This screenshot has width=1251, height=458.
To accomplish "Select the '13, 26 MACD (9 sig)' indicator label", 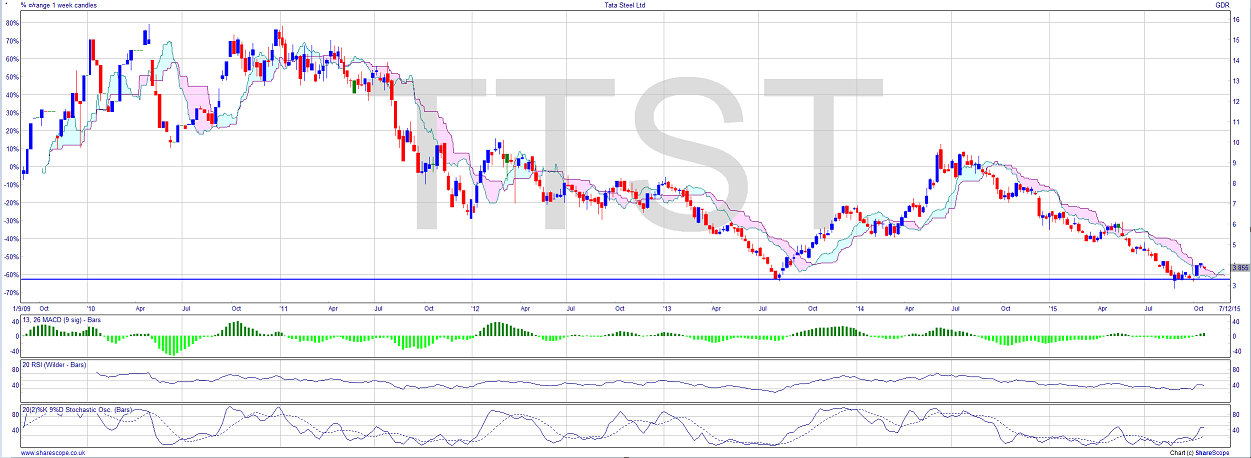I will coord(63,319).
